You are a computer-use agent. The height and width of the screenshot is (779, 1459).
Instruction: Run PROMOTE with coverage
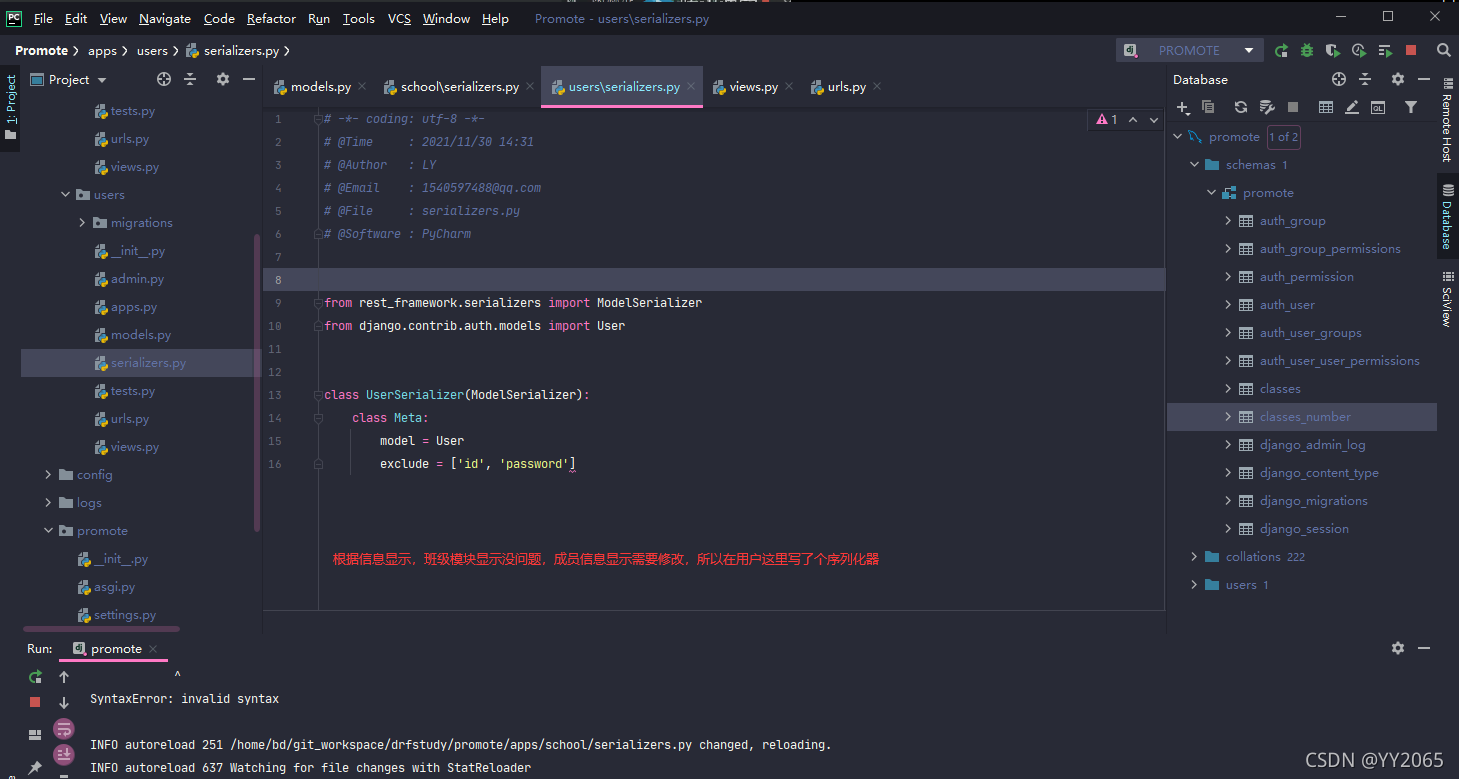click(x=1333, y=50)
